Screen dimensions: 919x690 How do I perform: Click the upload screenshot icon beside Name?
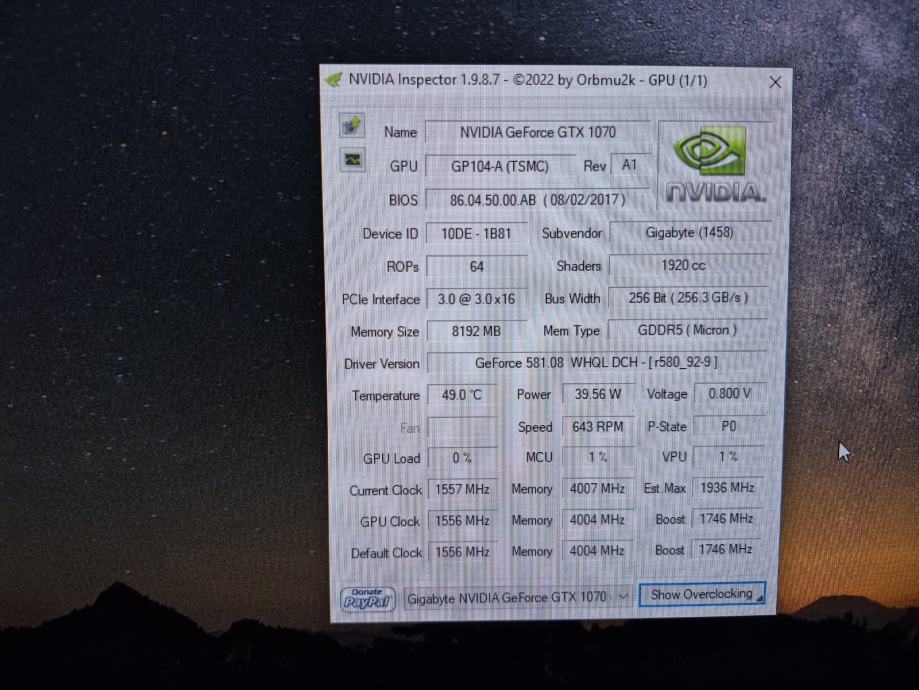pyautogui.click(x=352, y=125)
